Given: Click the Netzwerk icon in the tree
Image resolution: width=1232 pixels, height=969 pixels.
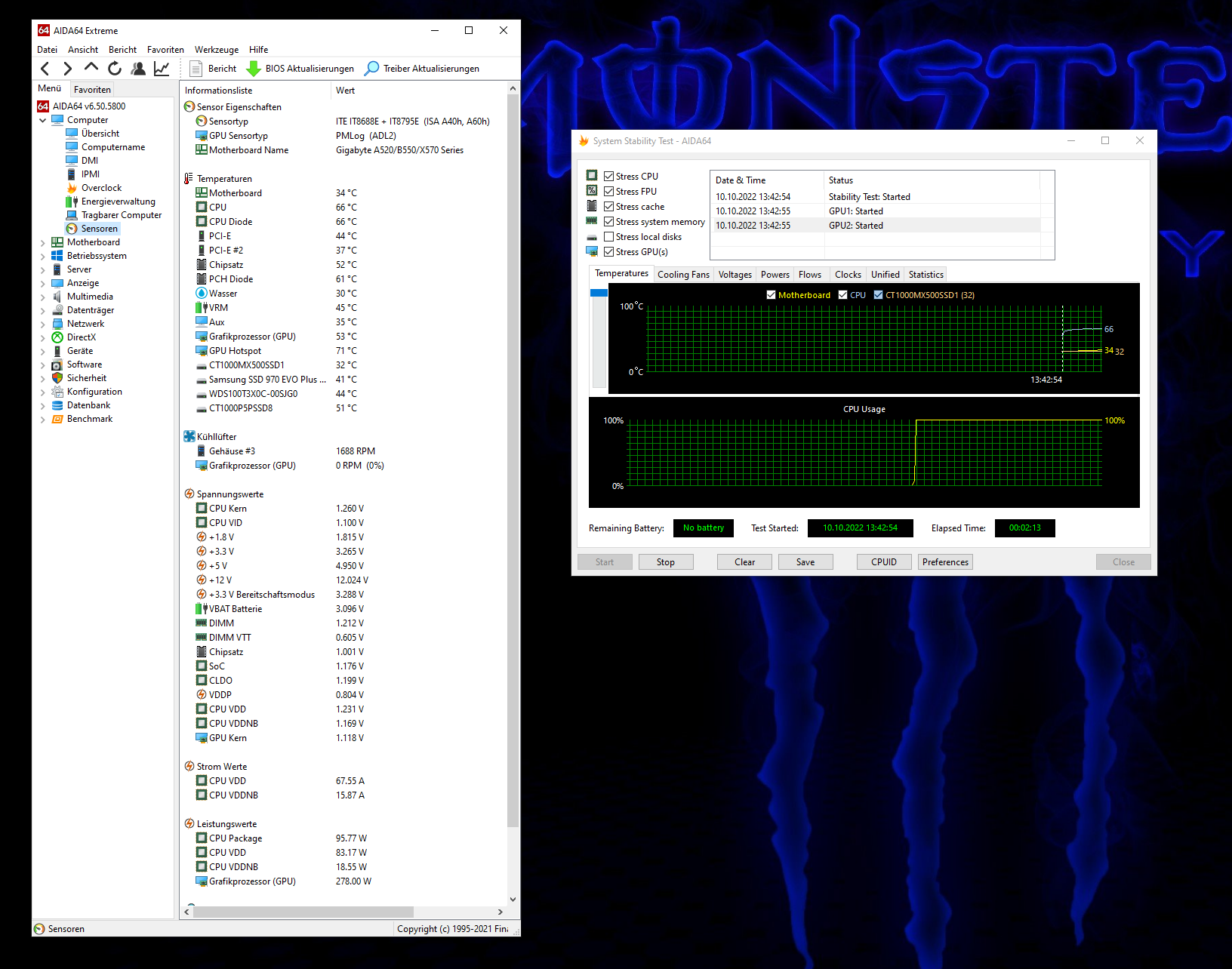Looking at the screenshot, I should pyautogui.click(x=57, y=324).
